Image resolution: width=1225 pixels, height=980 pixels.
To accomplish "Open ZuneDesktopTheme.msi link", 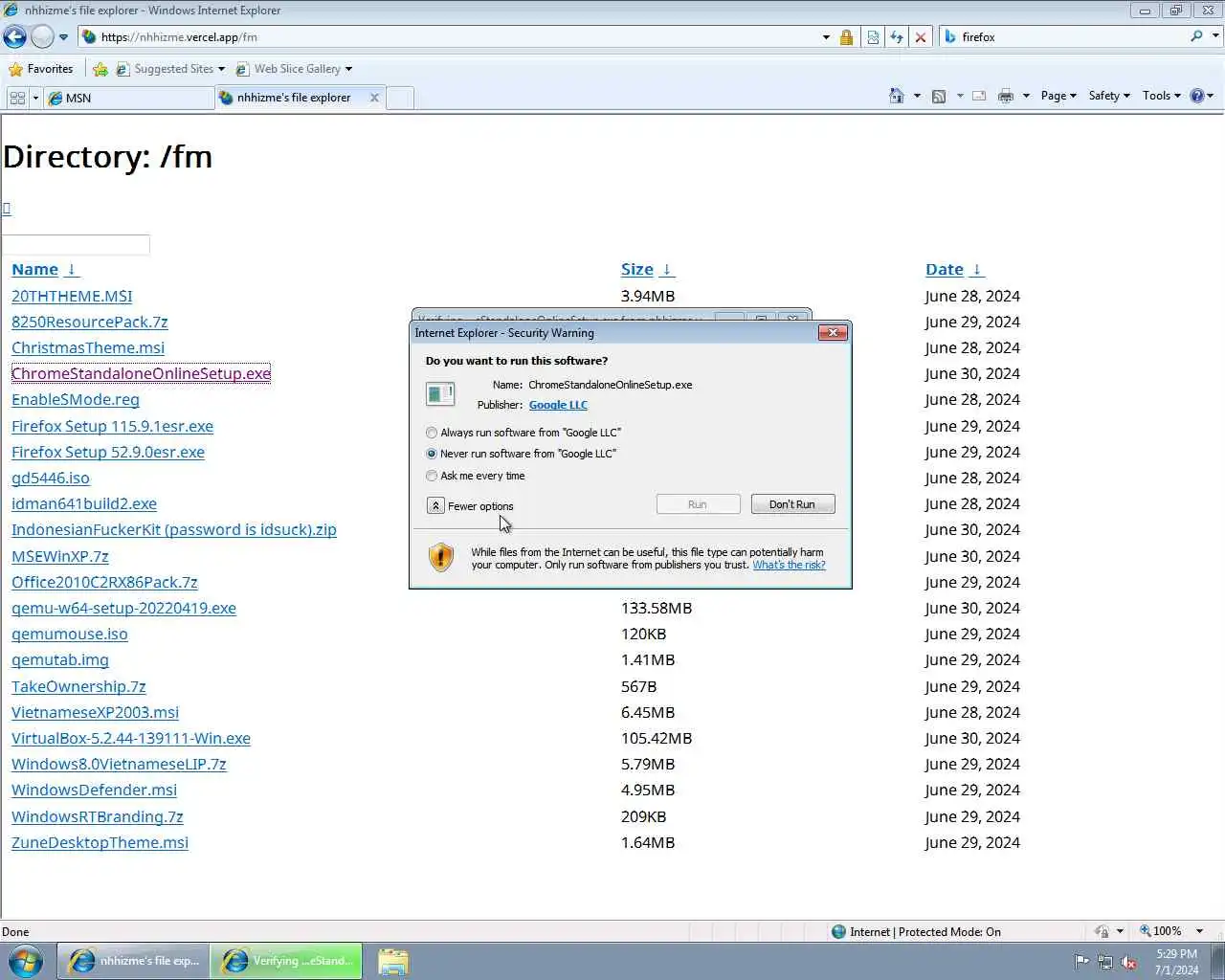I will click(x=100, y=842).
